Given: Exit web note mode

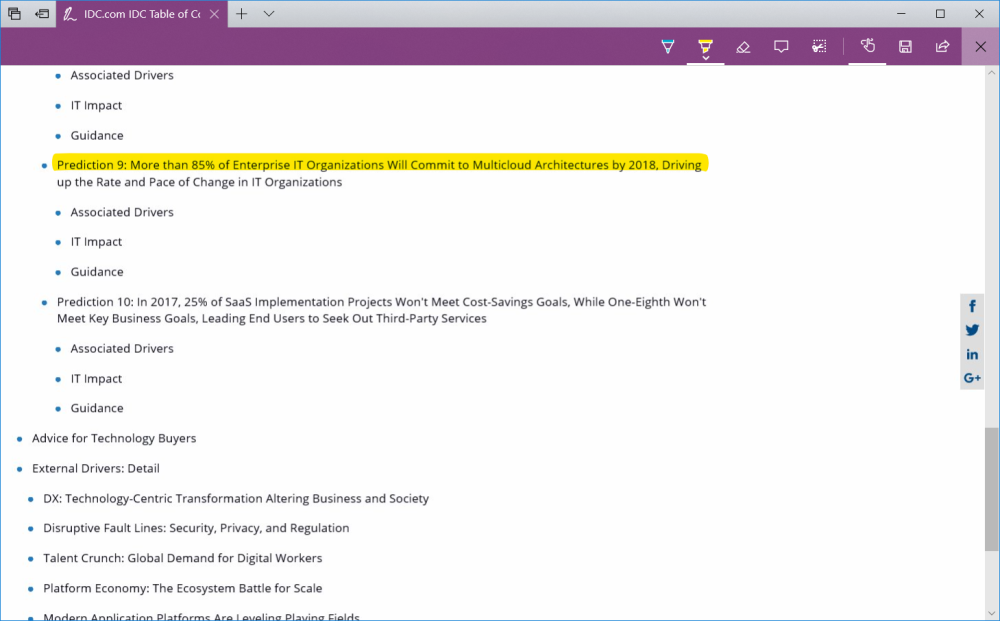Looking at the screenshot, I should [x=981, y=47].
